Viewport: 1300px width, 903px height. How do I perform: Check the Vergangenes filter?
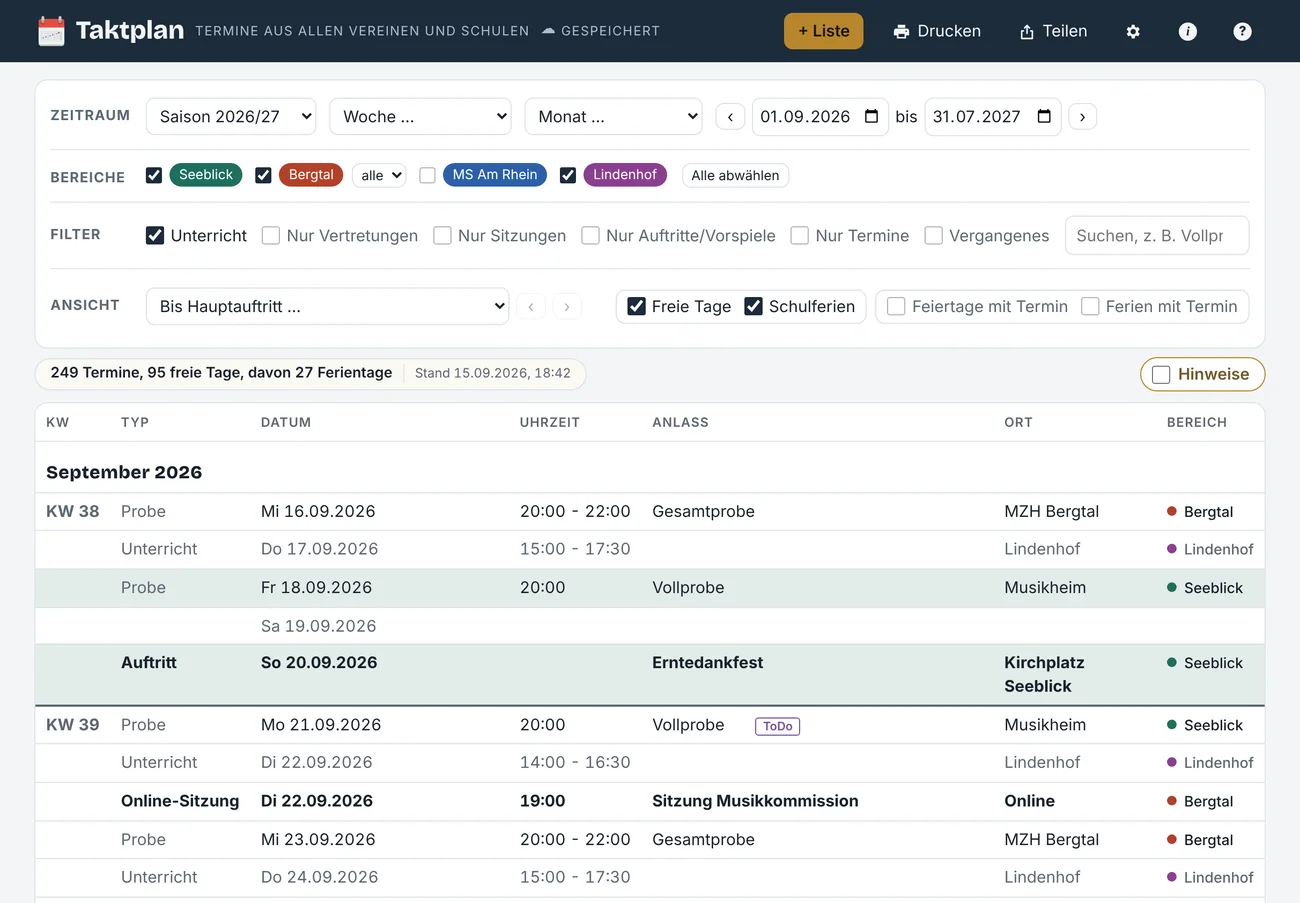(933, 236)
